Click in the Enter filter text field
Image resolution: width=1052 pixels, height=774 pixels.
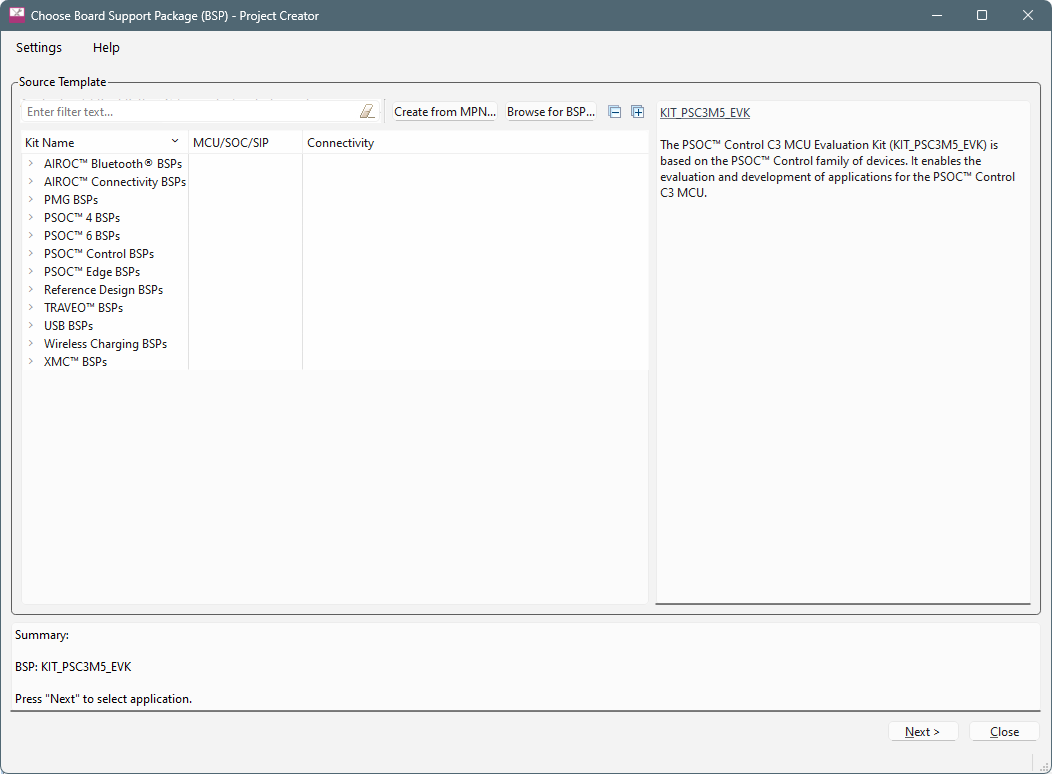[x=190, y=112]
